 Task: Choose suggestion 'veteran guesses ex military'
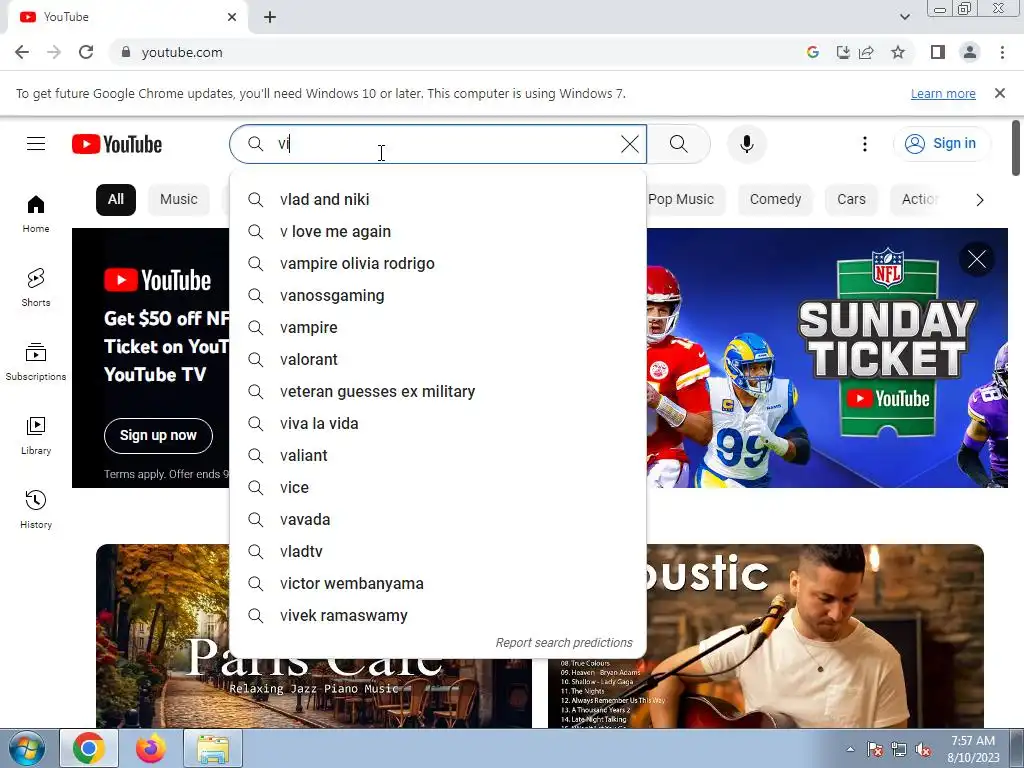coord(438,391)
